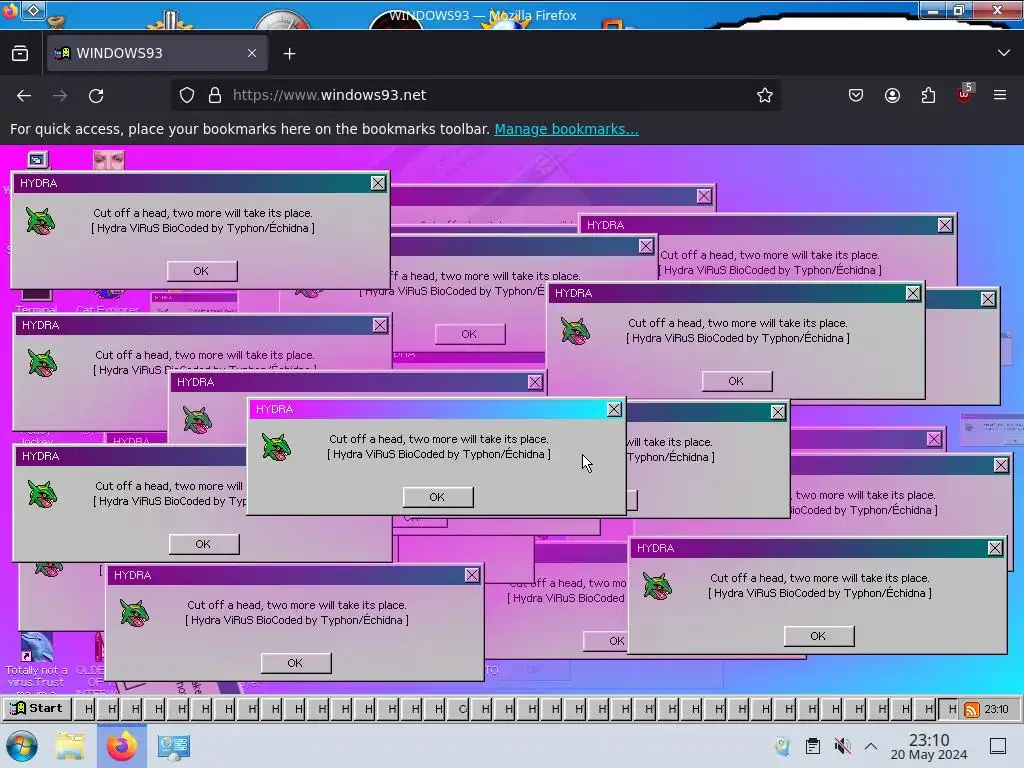Click the active HYDRA dialog's message text

click(x=439, y=447)
